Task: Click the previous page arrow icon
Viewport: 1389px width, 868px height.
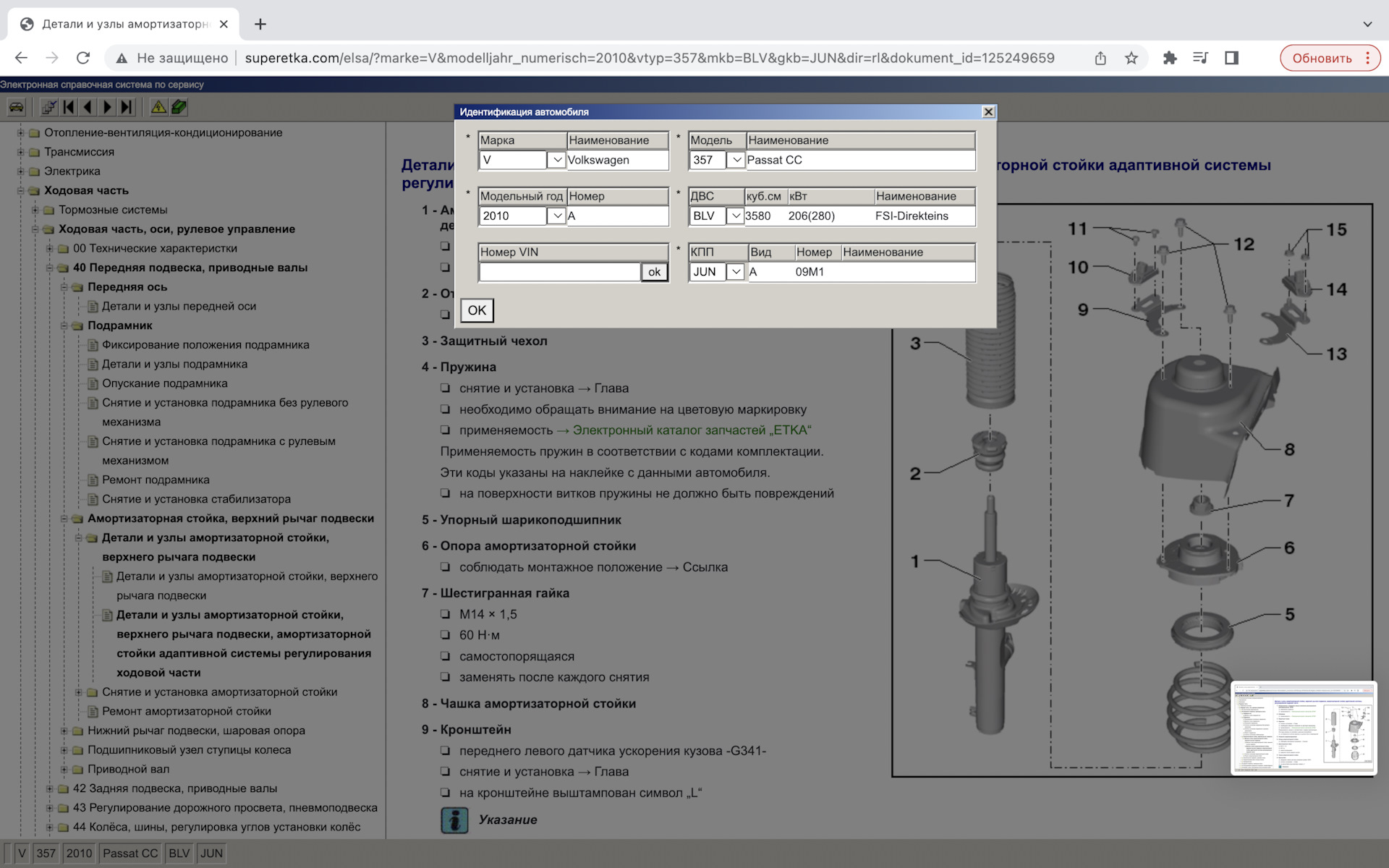Action: tap(88, 107)
